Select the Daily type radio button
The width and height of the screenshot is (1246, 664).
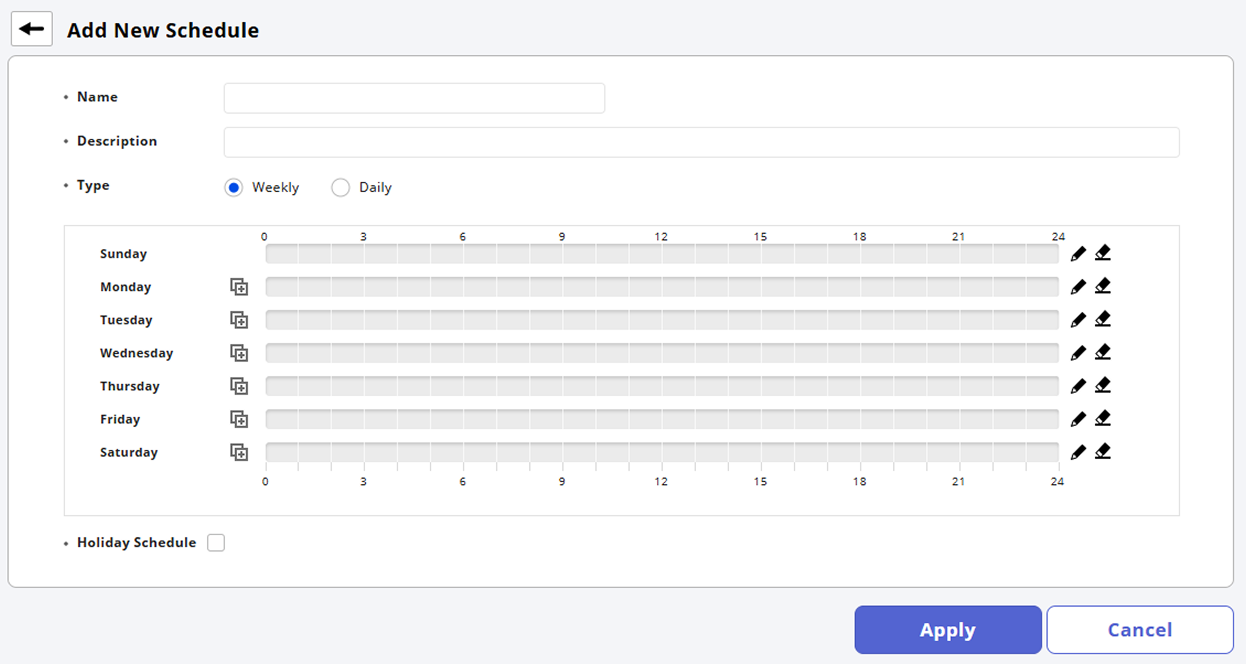point(341,187)
